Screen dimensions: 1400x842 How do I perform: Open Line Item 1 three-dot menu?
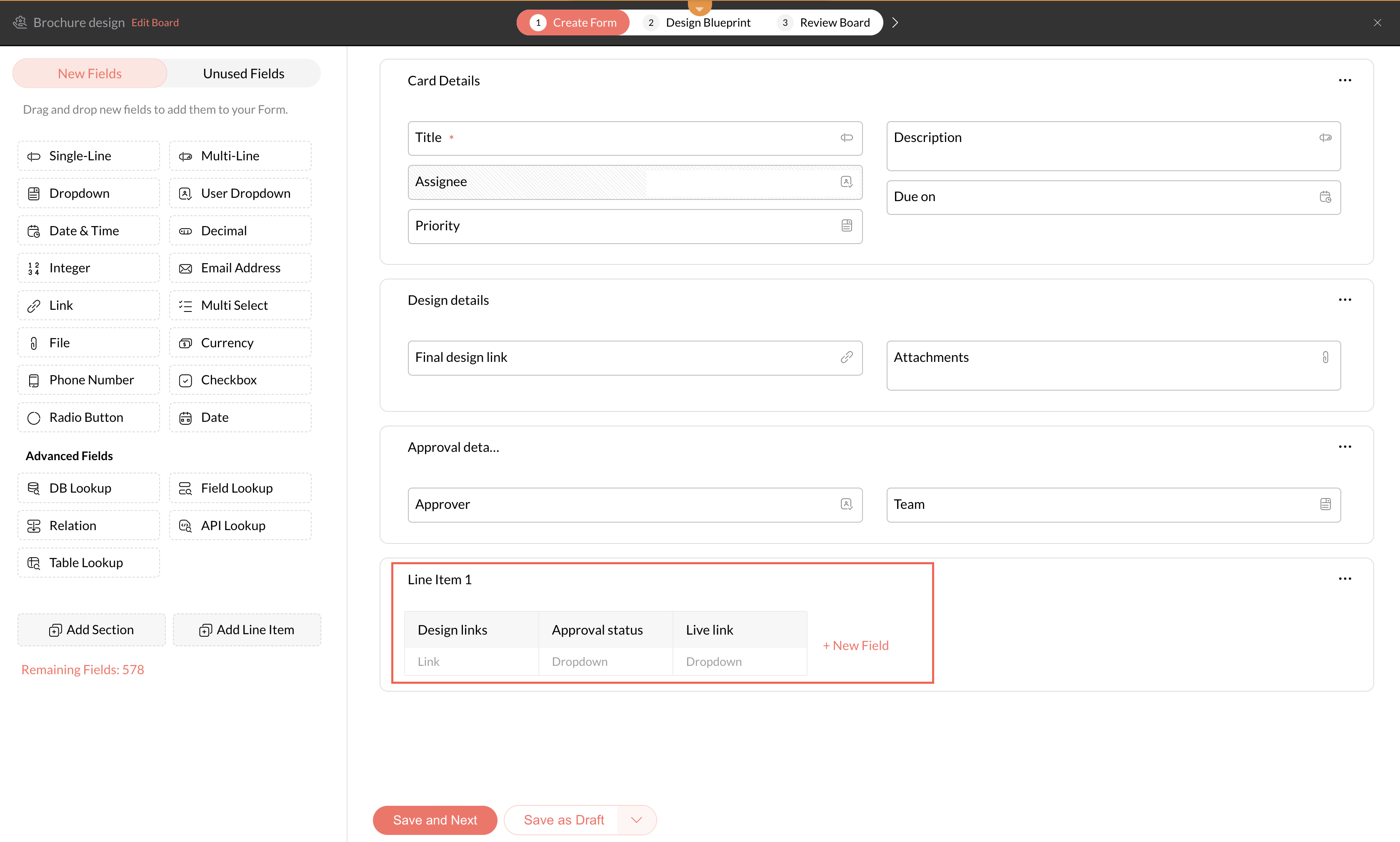[1344, 579]
